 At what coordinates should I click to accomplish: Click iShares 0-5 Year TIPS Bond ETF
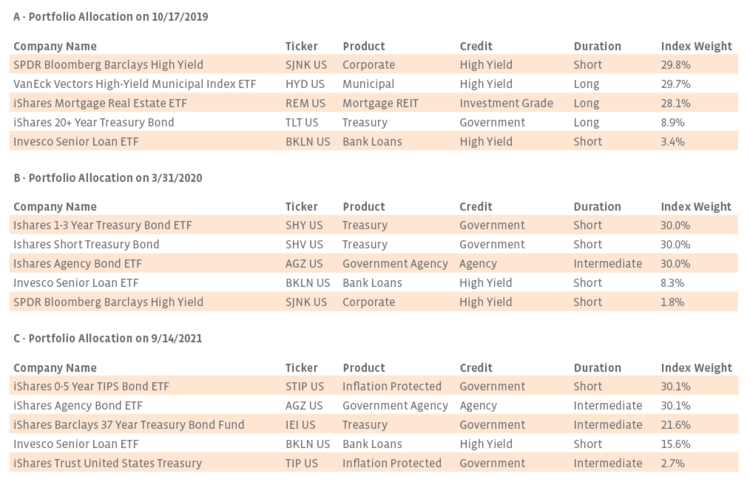click(x=92, y=387)
